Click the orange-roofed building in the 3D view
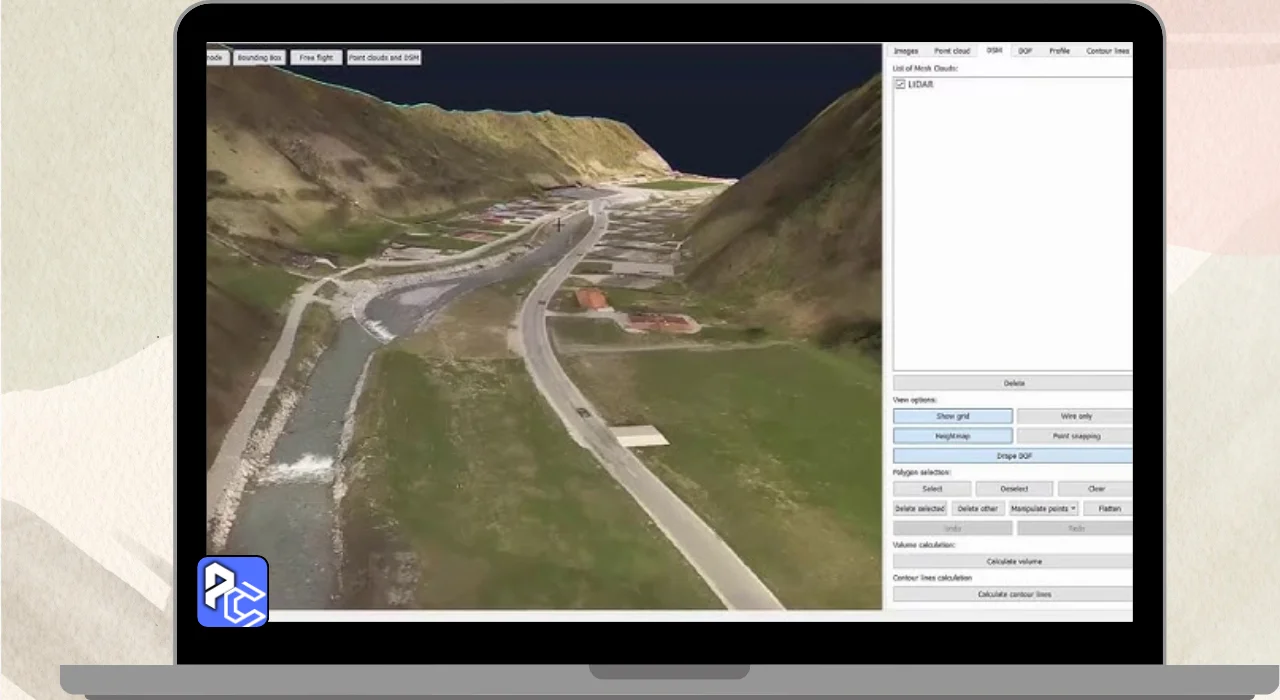Image resolution: width=1280 pixels, height=700 pixels. 593,298
